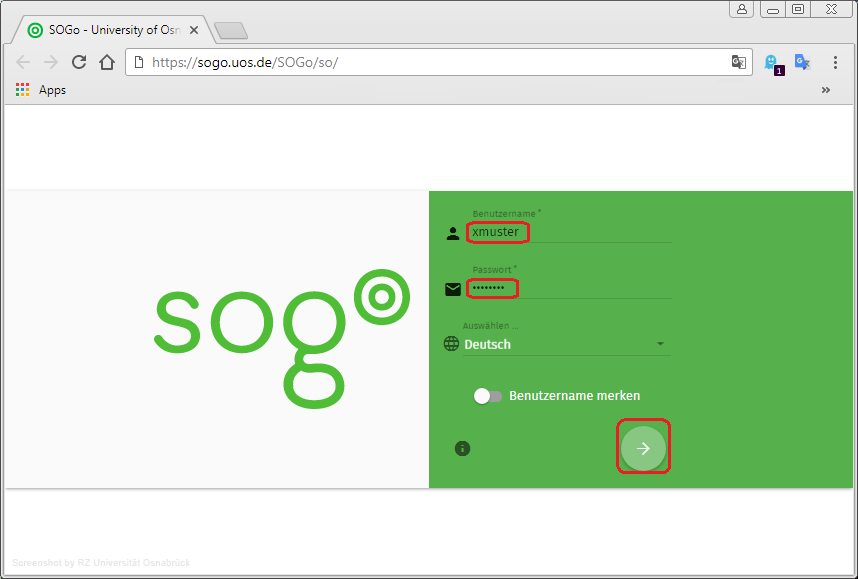Open the info icon on login panel
This screenshot has width=858, height=579.
coord(462,449)
